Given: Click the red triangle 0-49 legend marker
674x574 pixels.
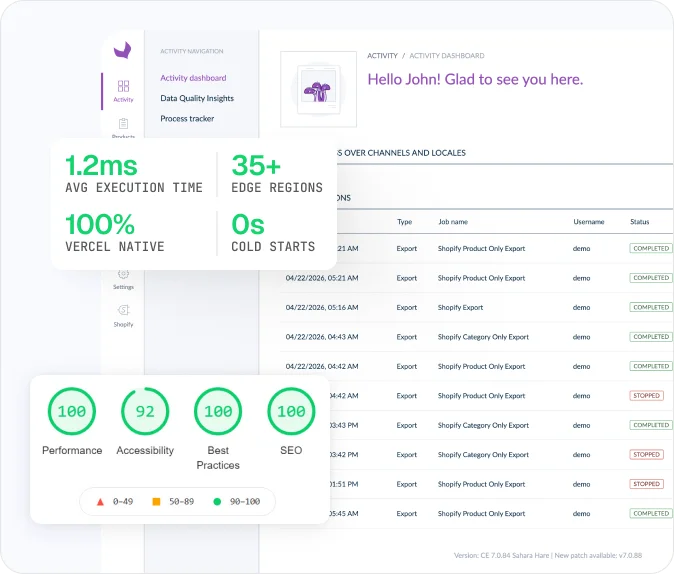Looking at the screenshot, I should 100,502.
